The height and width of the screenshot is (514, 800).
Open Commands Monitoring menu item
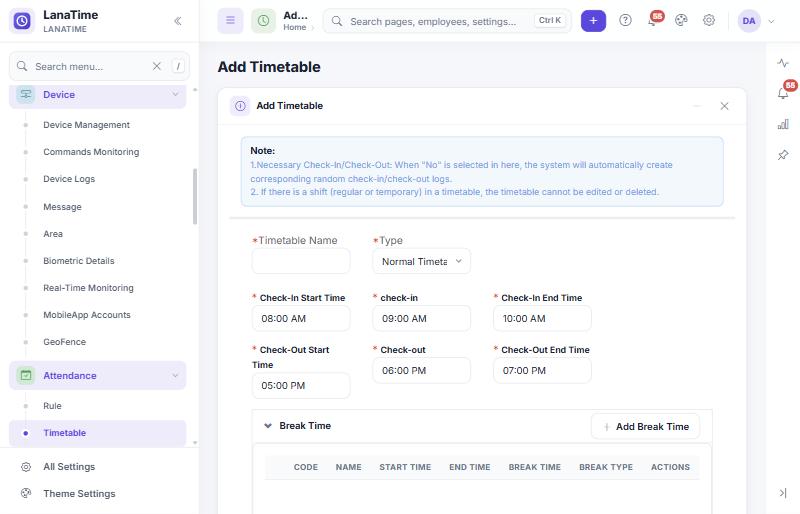[91, 152]
